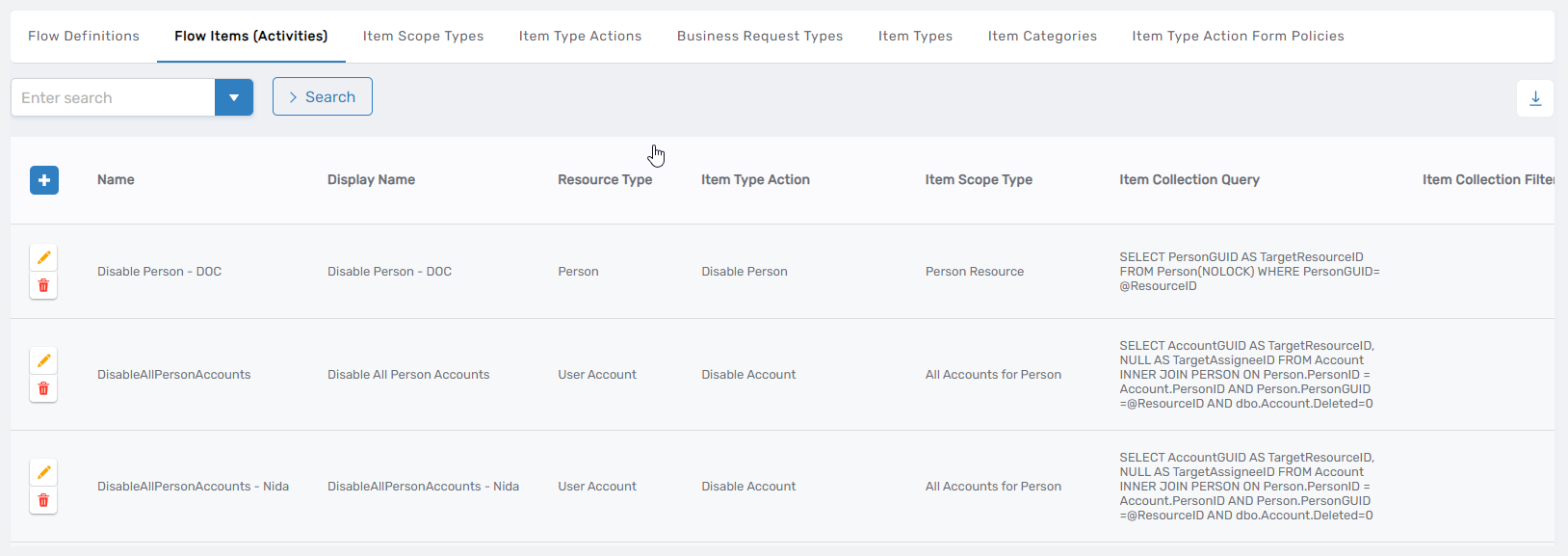
Task: Edit the DisableAllPersonAccounts - Nida row
Action: (43, 472)
